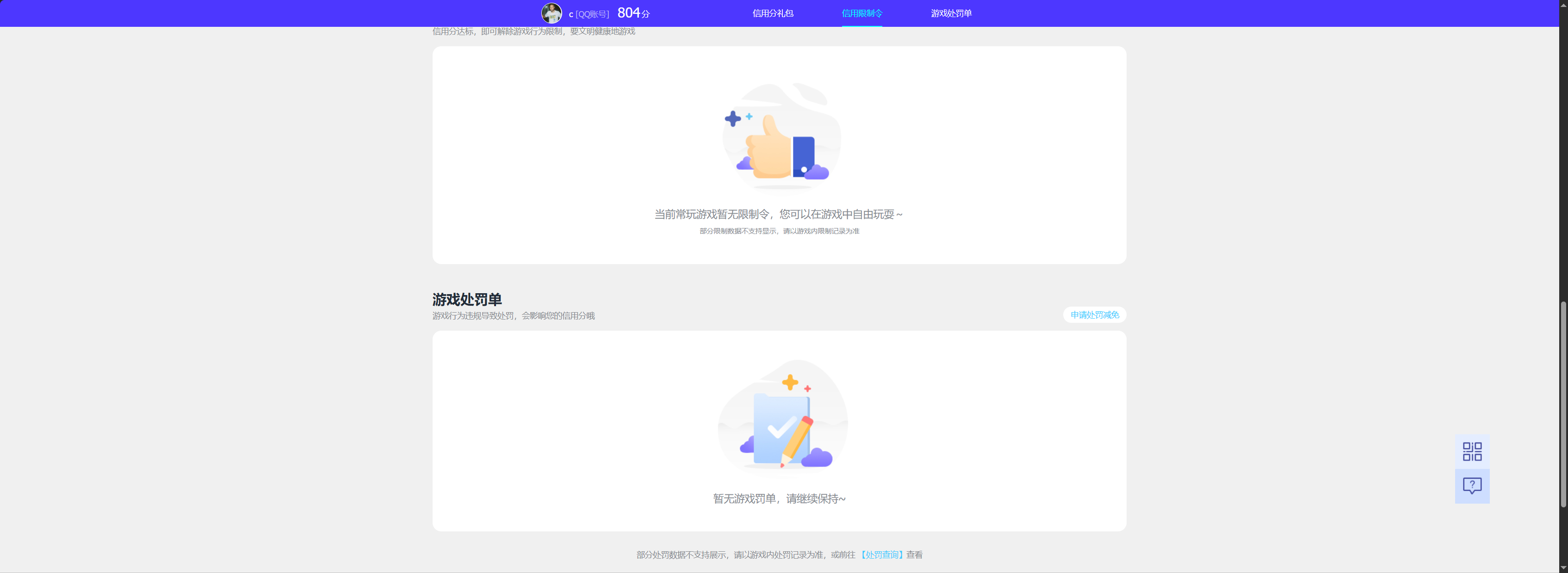Click the scrollbar down arrow

(x=1562, y=568)
